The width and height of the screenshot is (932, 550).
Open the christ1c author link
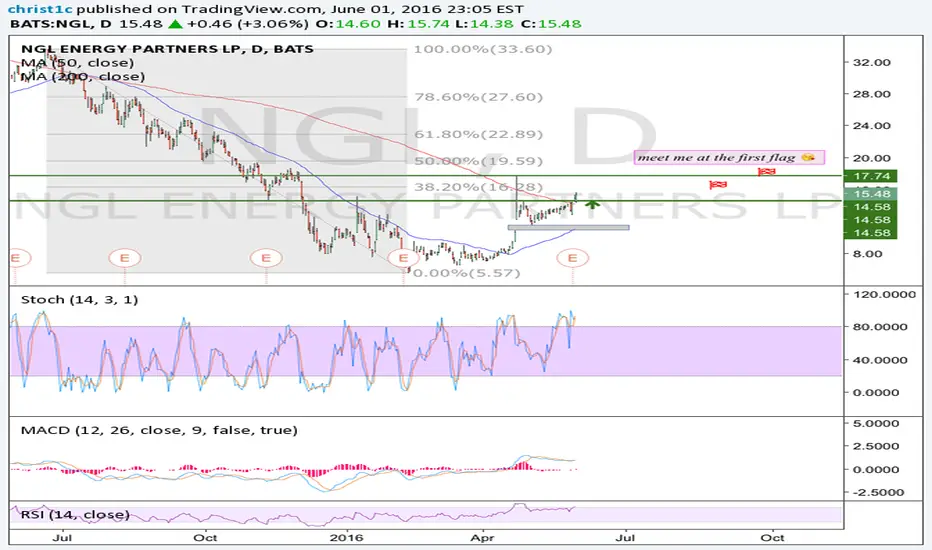(x=41, y=9)
